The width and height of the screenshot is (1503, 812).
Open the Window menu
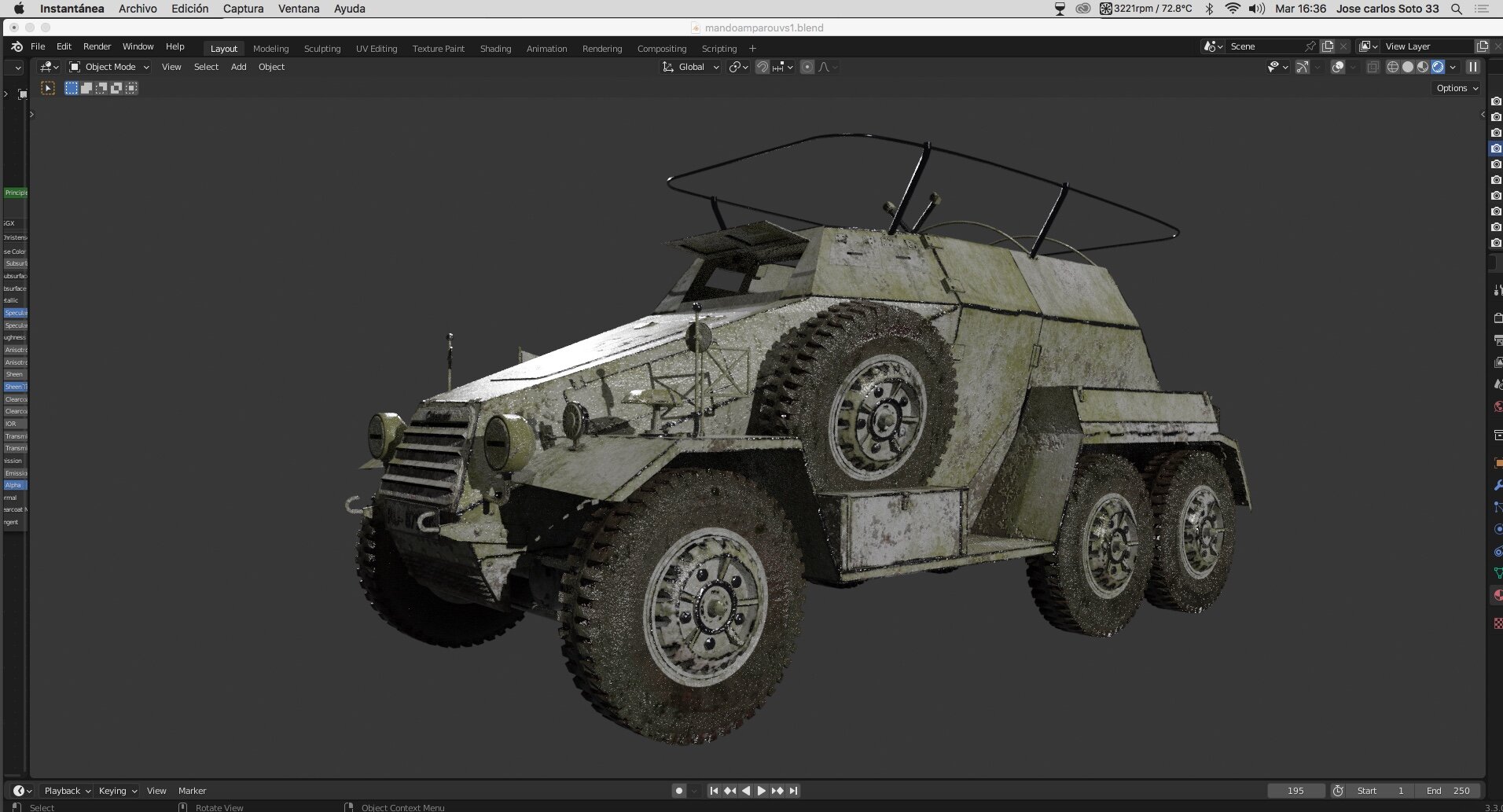point(138,46)
